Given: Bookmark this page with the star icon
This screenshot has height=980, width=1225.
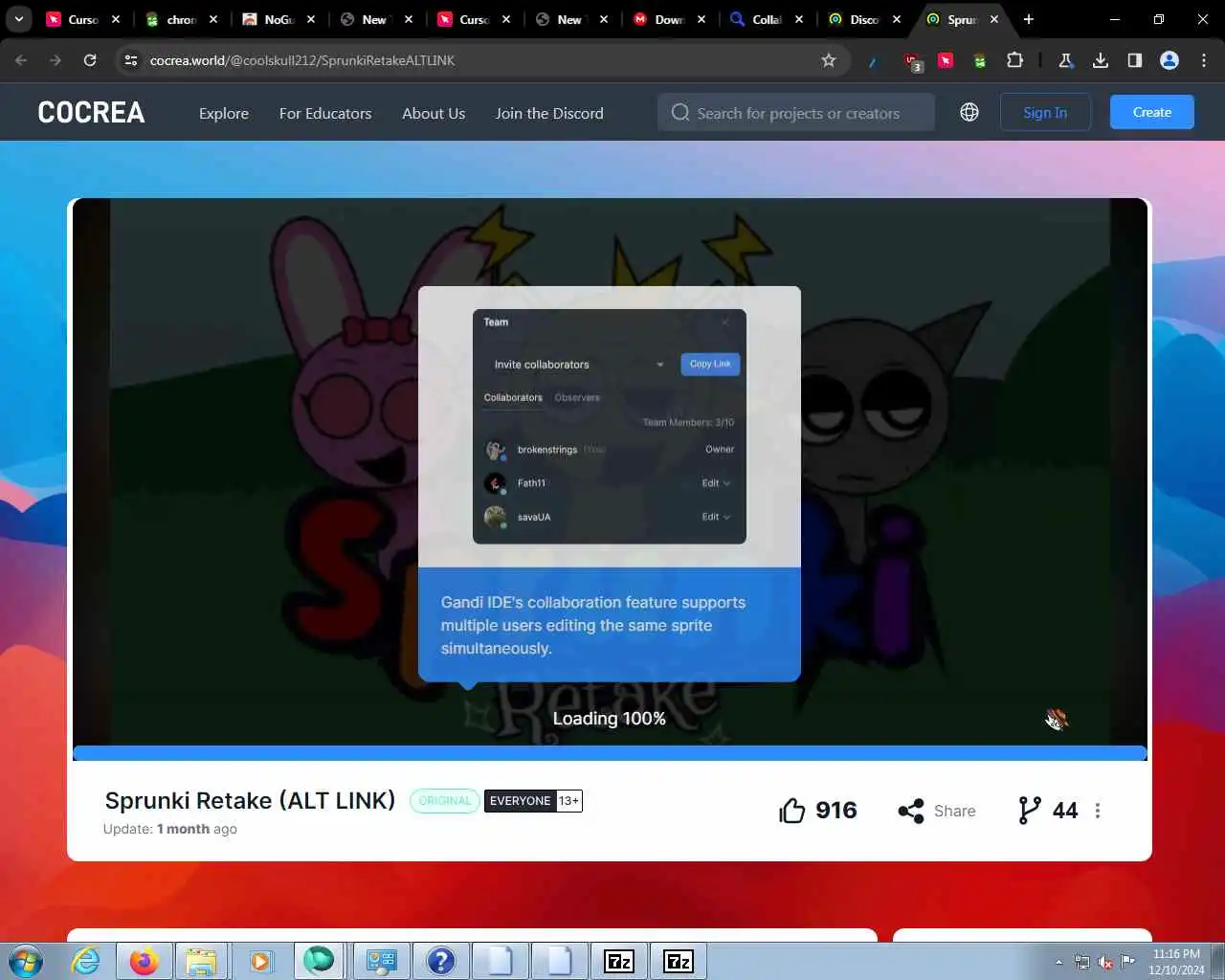Looking at the screenshot, I should [829, 60].
